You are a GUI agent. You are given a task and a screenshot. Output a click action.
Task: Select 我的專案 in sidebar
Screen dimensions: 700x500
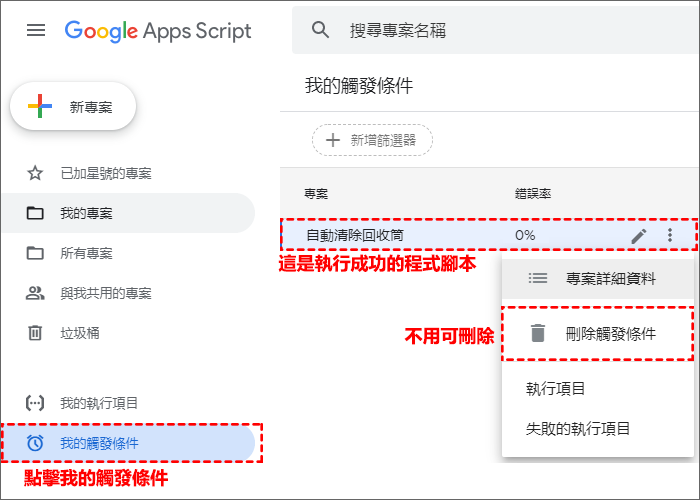click(86, 213)
